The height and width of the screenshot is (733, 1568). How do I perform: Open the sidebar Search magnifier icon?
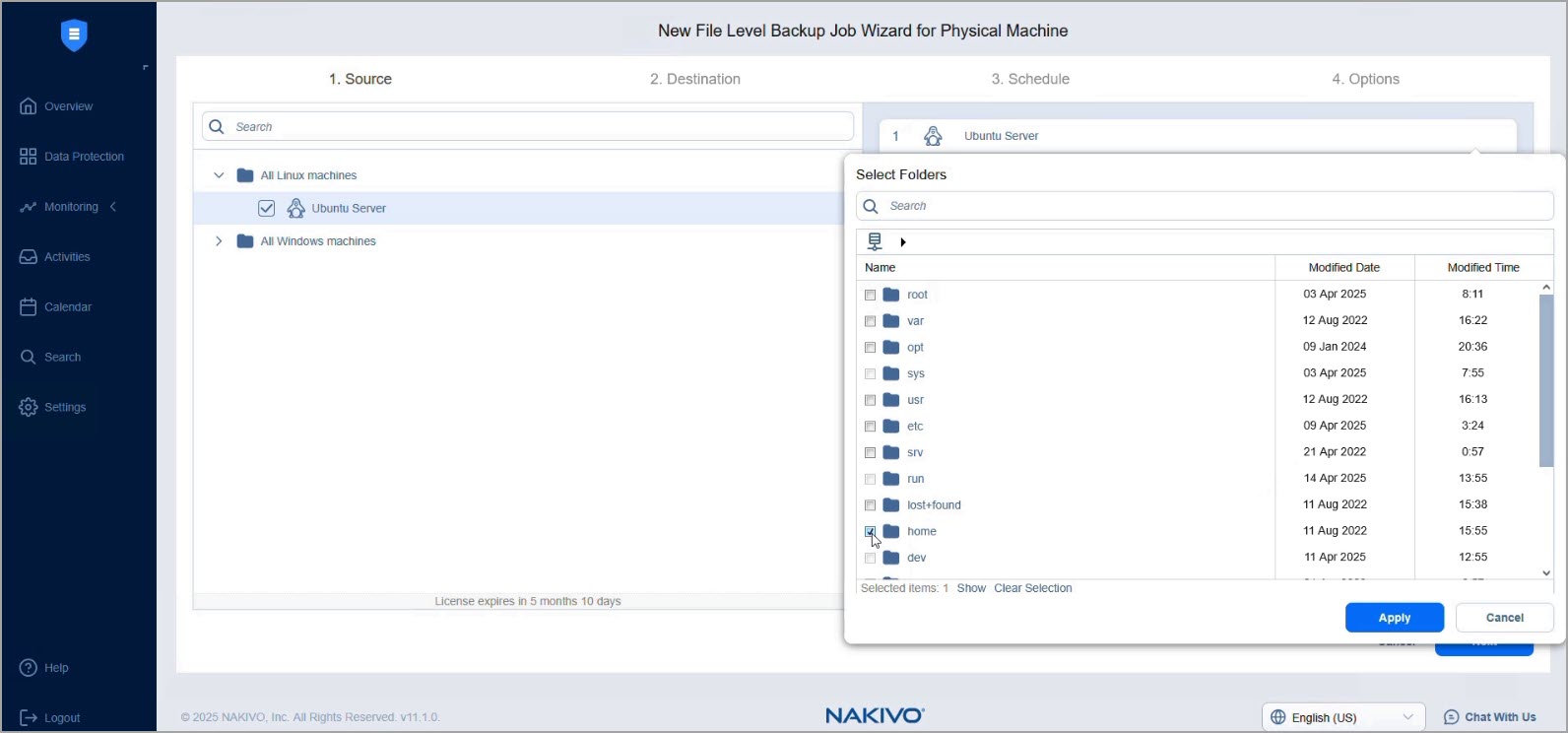point(28,358)
